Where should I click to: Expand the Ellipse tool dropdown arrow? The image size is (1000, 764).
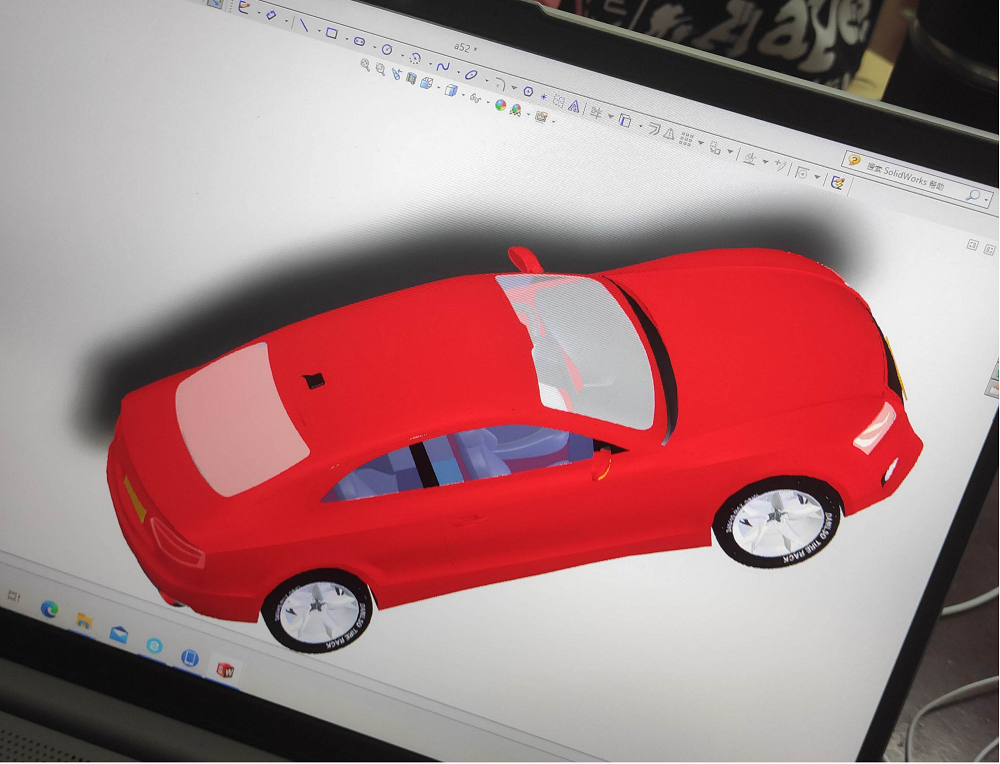(x=485, y=80)
